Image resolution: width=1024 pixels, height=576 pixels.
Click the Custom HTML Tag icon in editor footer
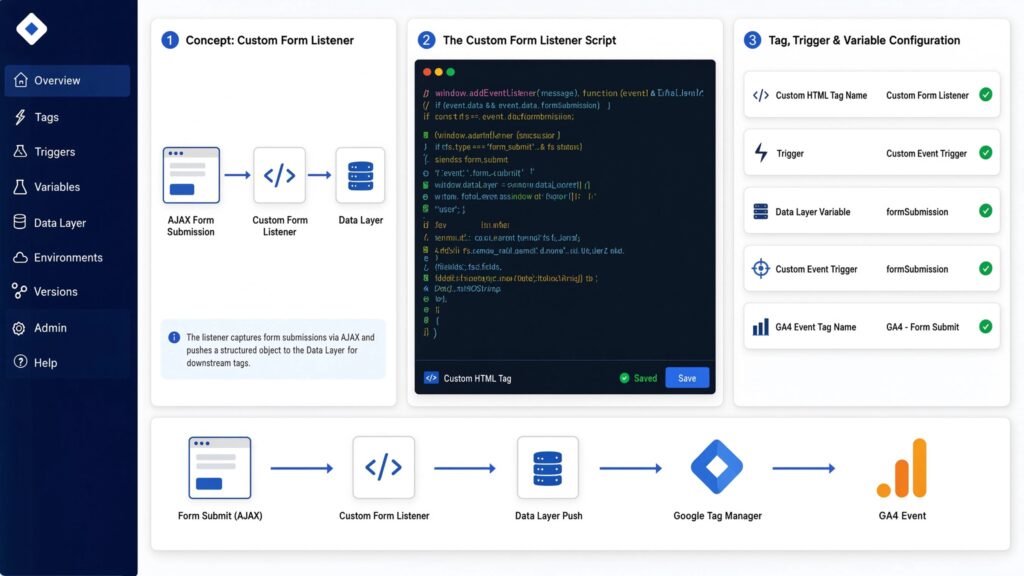431,378
